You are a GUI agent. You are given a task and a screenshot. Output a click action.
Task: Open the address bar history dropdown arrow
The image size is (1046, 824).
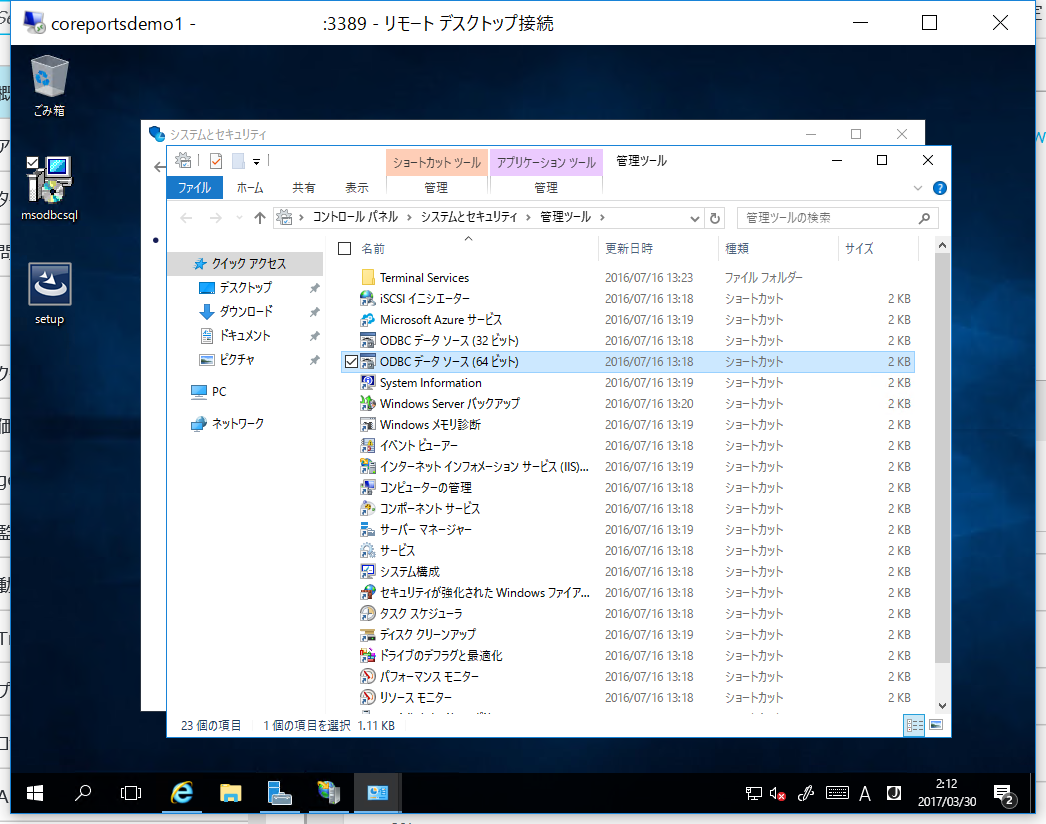[694, 218]
